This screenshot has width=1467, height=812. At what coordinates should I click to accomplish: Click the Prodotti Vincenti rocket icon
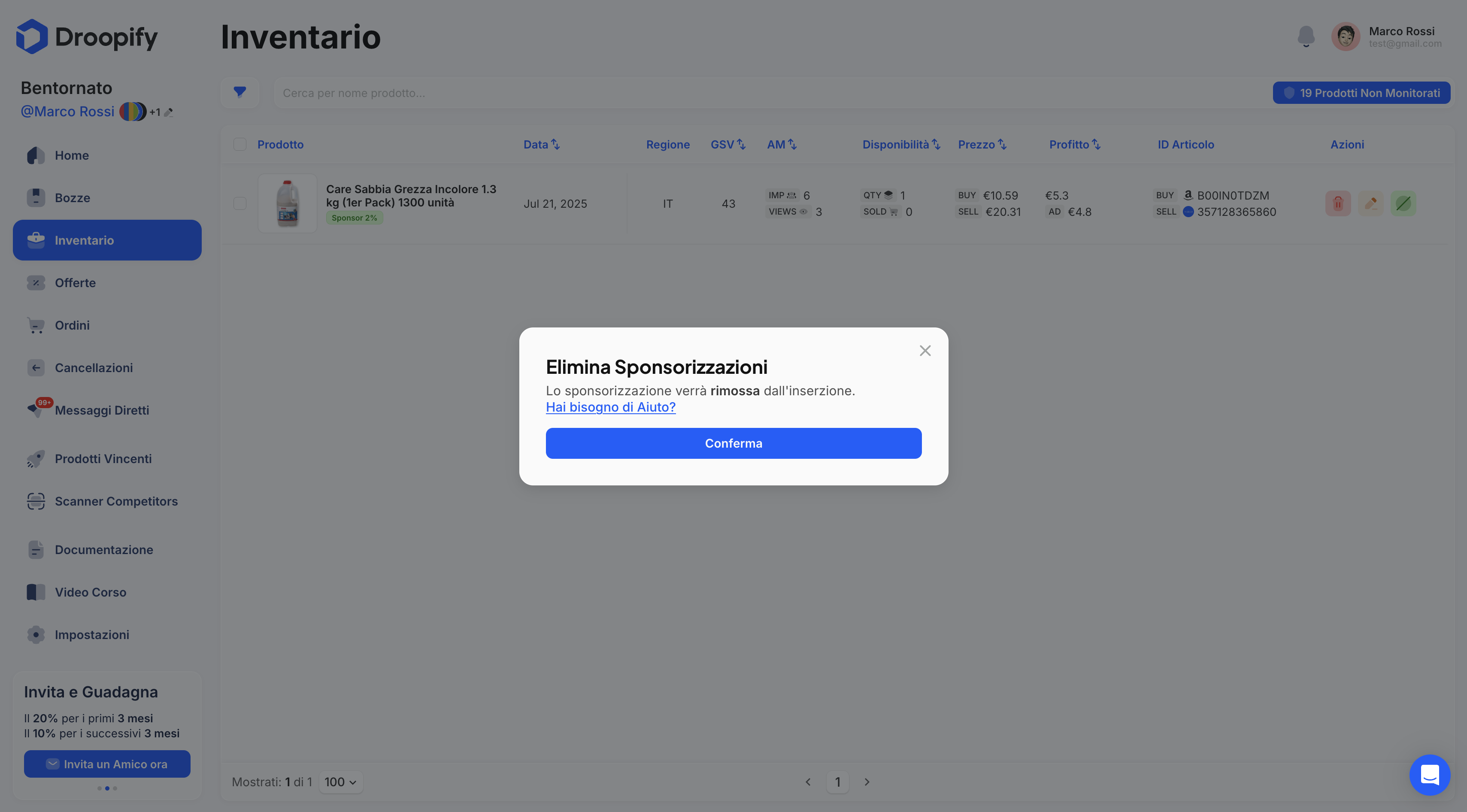36,459
